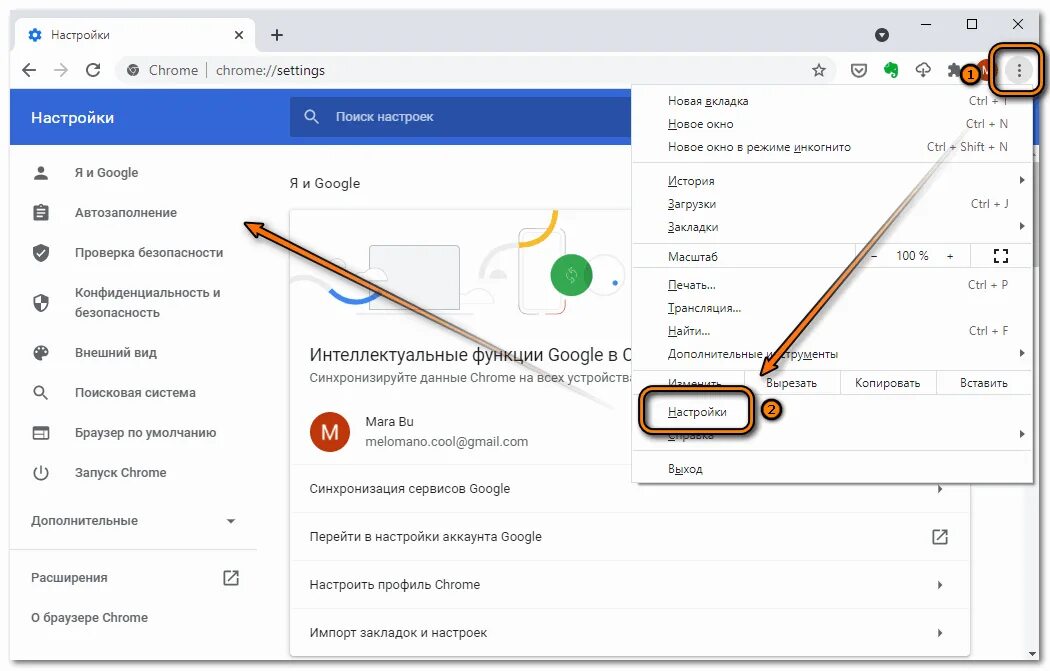Click the cloud download extension icon
1050x671 pixels.
[923, 70]
